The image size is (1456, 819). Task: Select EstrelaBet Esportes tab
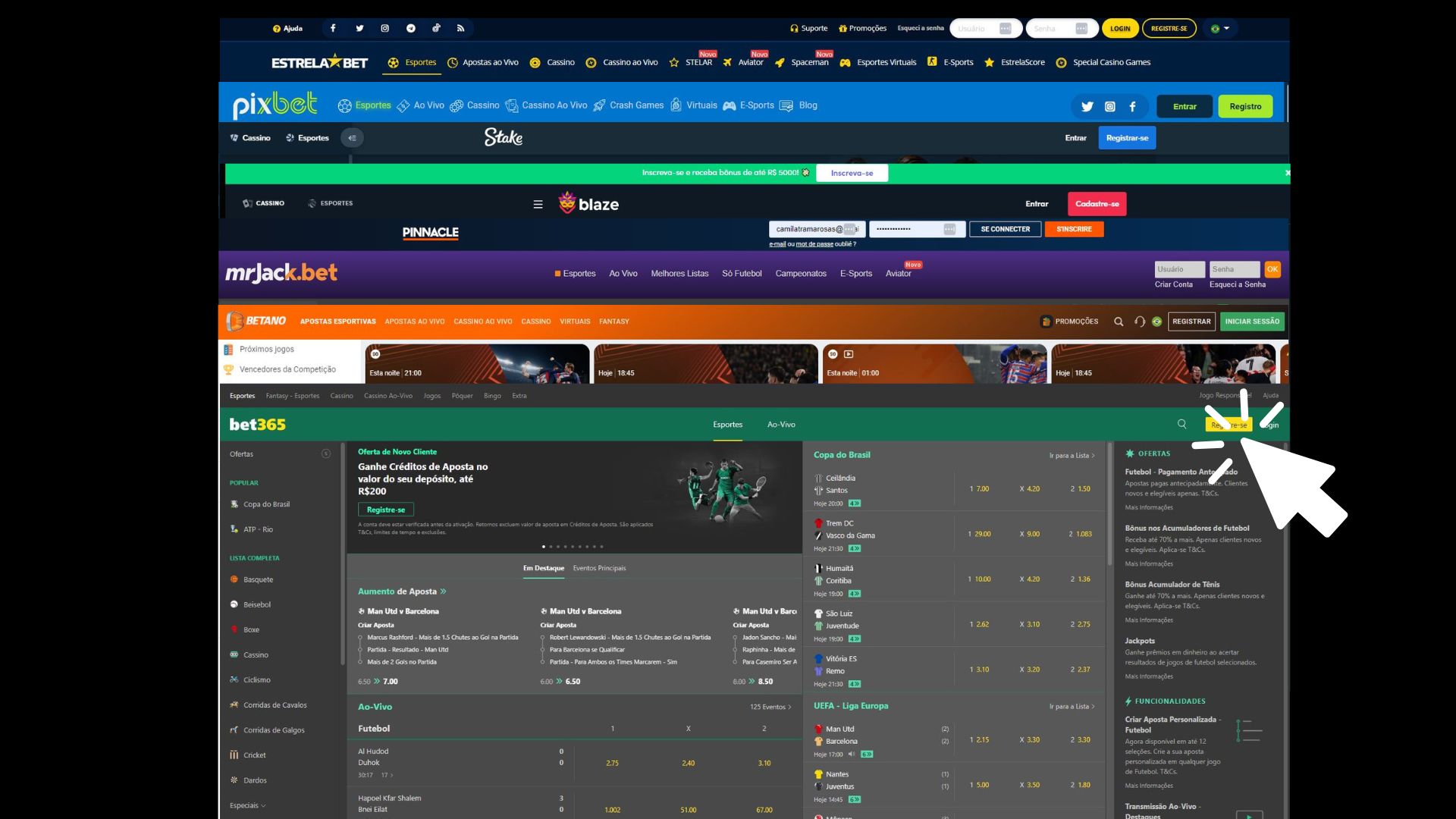pyautogui.click(x=412, y=62)
